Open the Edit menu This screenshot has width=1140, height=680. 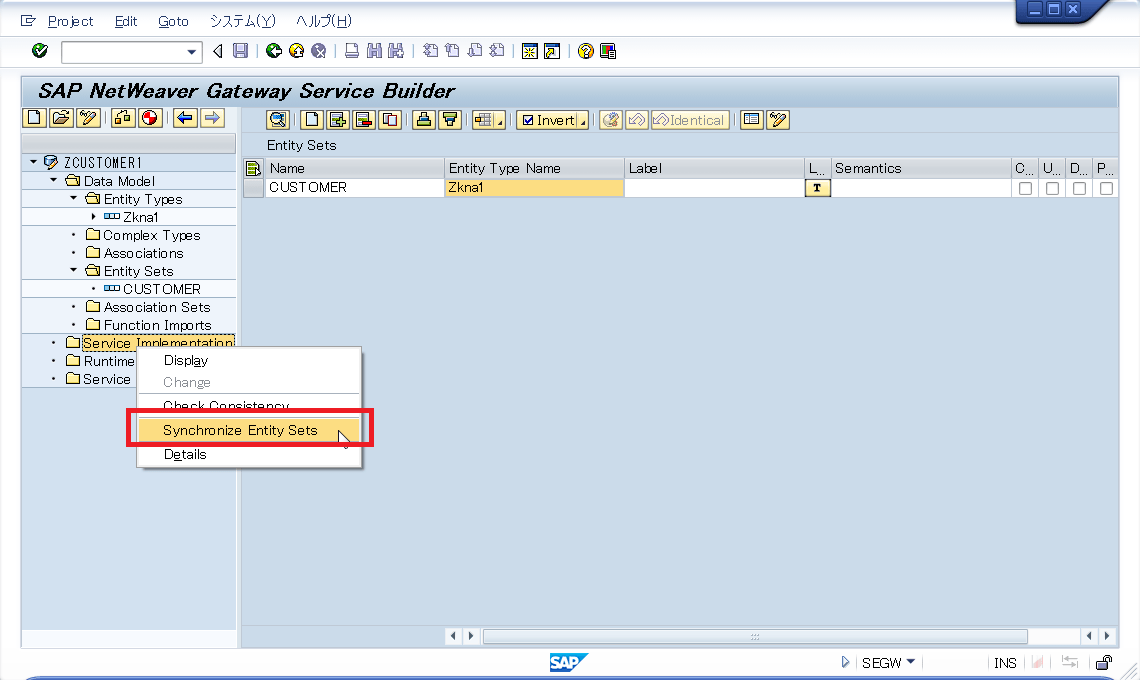pyautogui.click(x=126, y=21)
